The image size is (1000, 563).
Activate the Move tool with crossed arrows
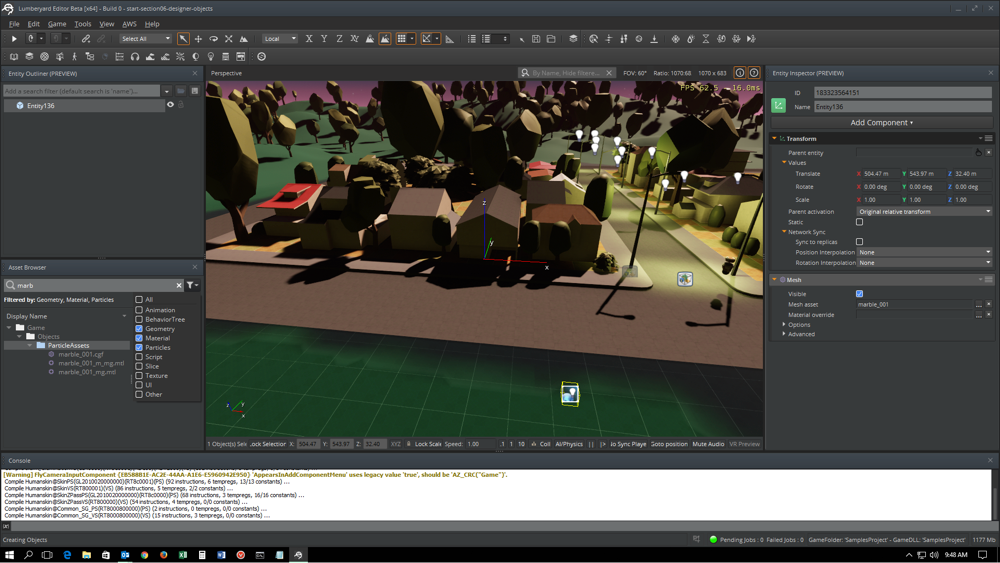198,39
